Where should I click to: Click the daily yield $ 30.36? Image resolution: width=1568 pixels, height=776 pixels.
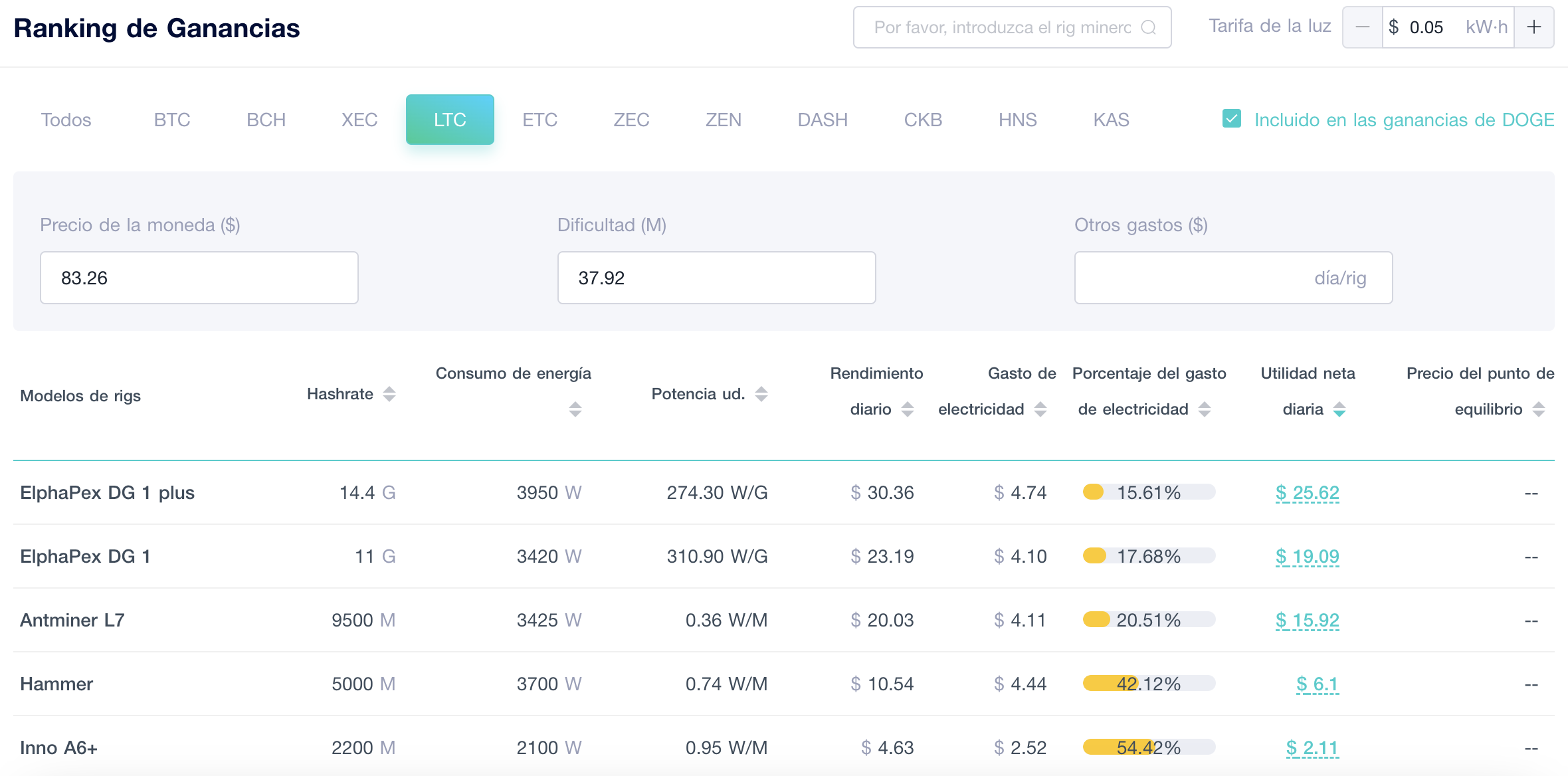[882, 493]
